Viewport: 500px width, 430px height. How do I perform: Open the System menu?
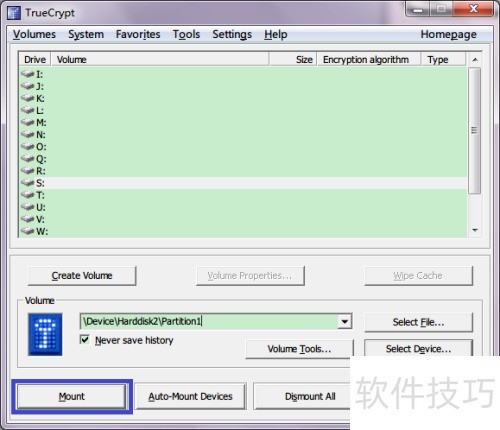click(86, 34)
